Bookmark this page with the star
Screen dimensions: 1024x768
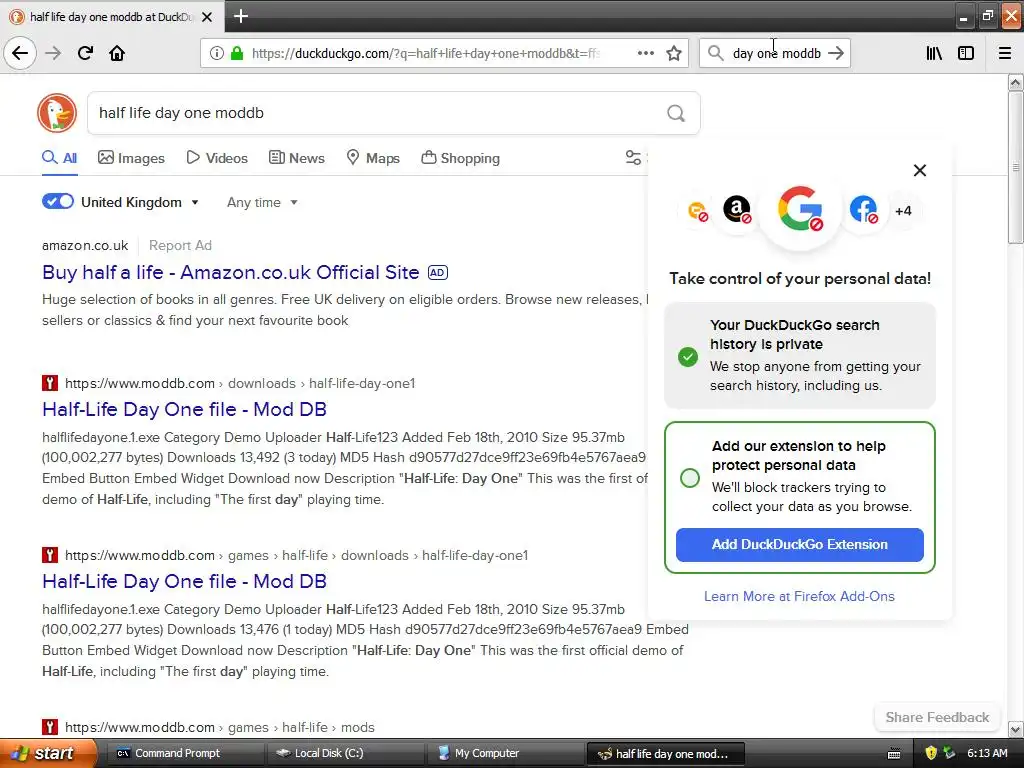point(674,53)
